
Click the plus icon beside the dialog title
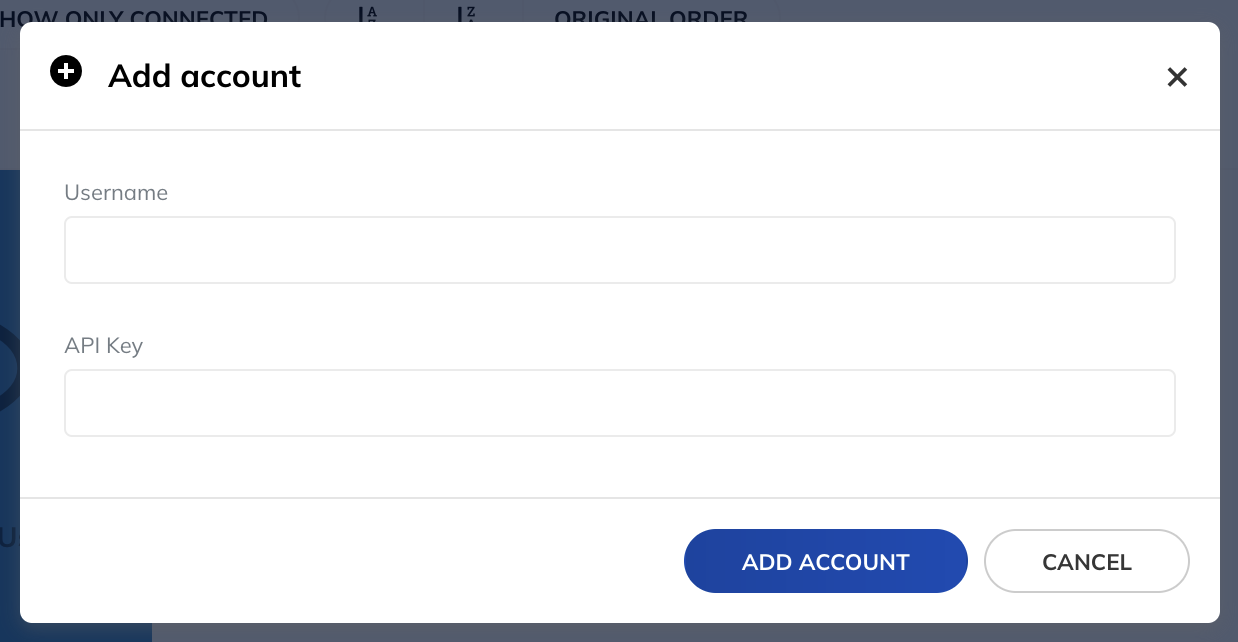point(66,71)
